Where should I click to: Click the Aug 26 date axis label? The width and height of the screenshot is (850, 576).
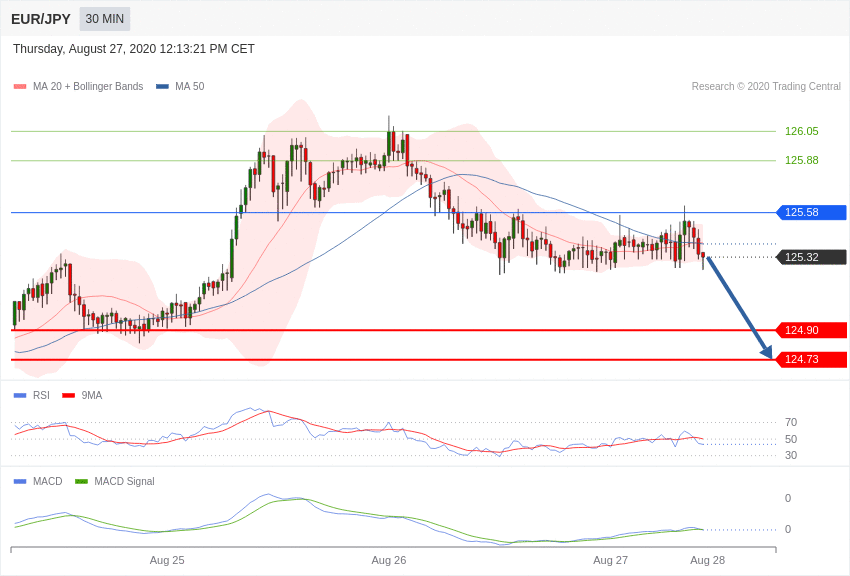389,560
